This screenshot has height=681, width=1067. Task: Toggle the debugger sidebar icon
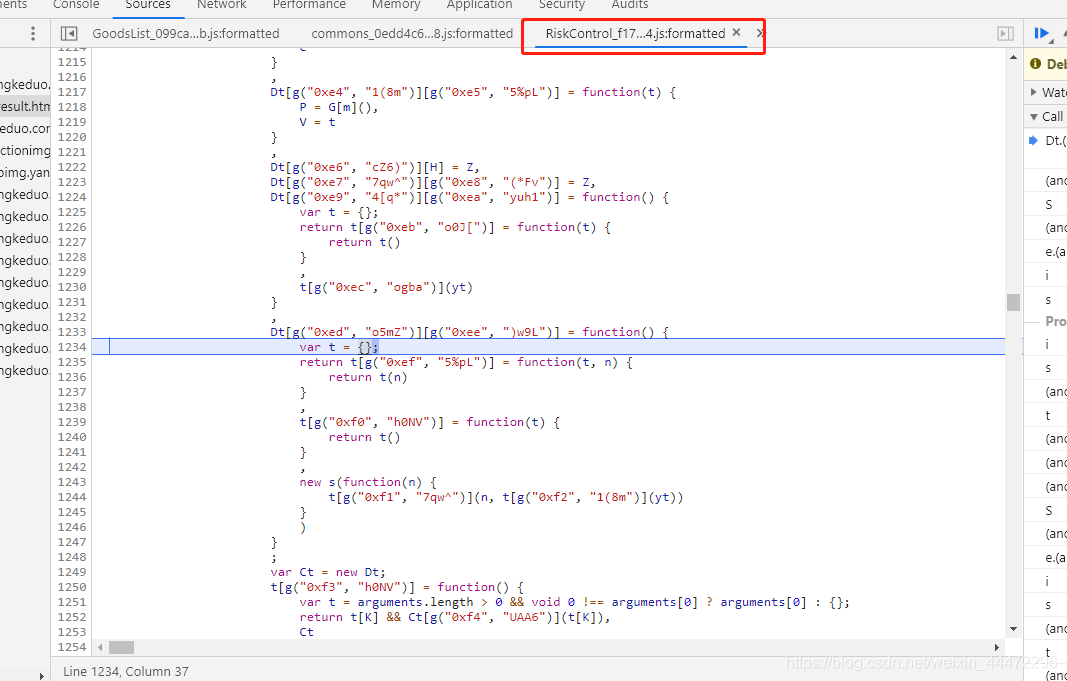click(1005, 33)
